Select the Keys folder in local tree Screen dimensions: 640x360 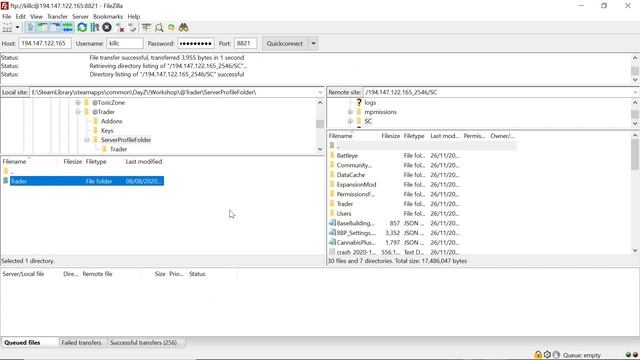click(107, 131)
